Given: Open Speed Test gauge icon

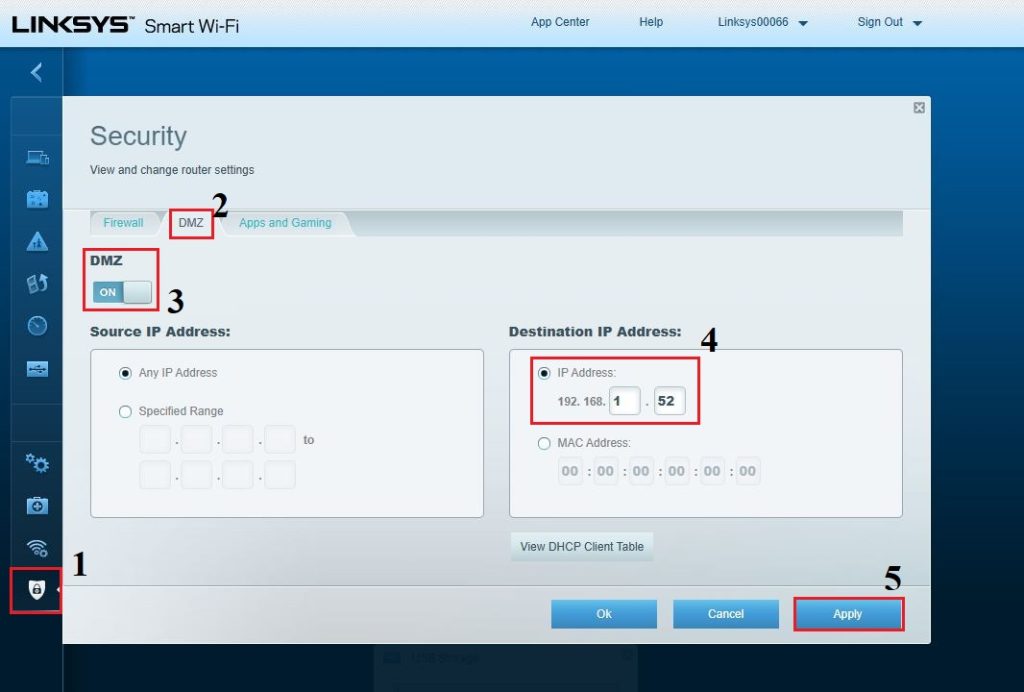Looking at the screenshot, I should point(37,326).
